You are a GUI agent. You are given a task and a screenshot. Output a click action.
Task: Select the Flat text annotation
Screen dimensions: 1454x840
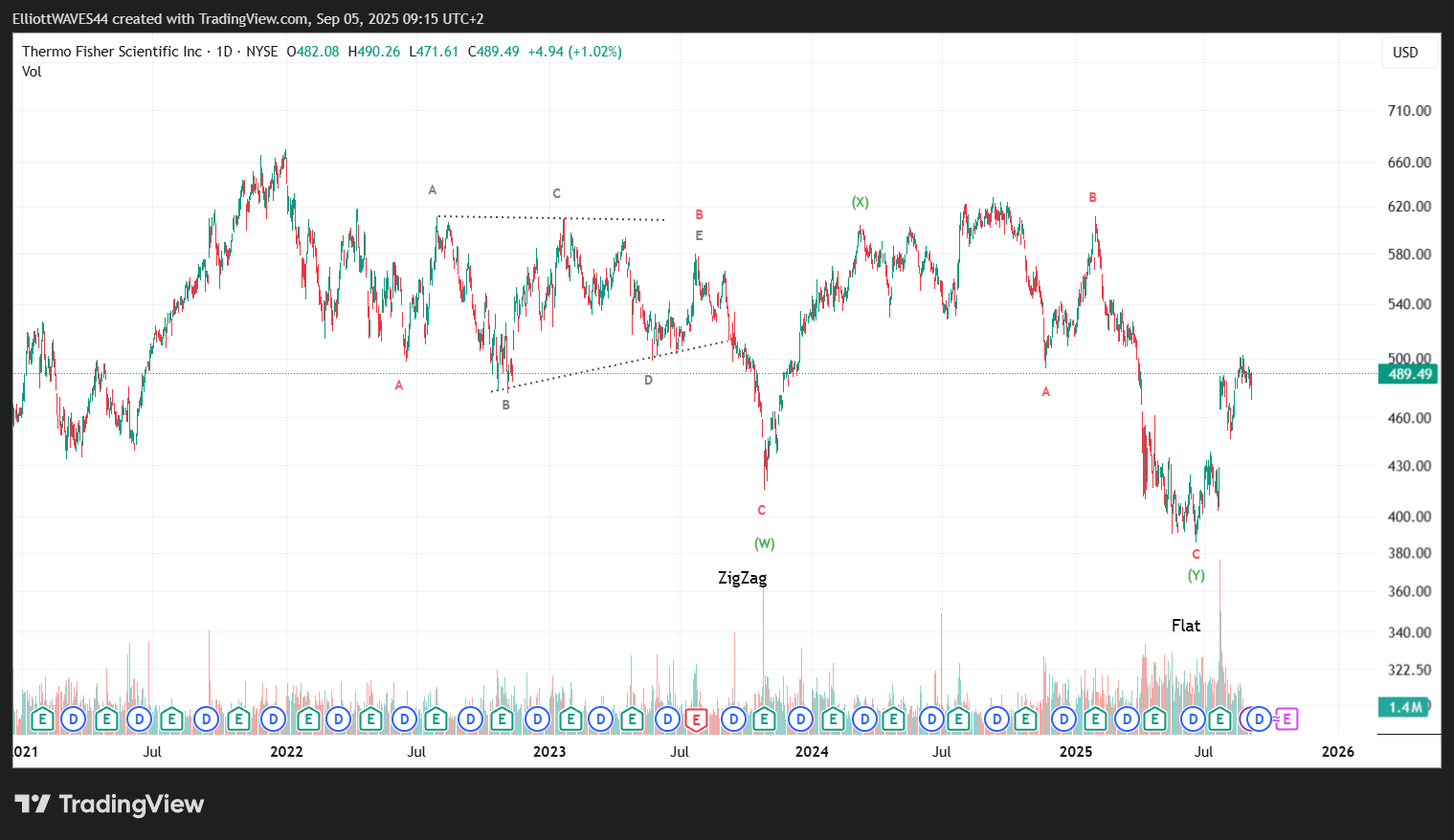click(1185, 626)
